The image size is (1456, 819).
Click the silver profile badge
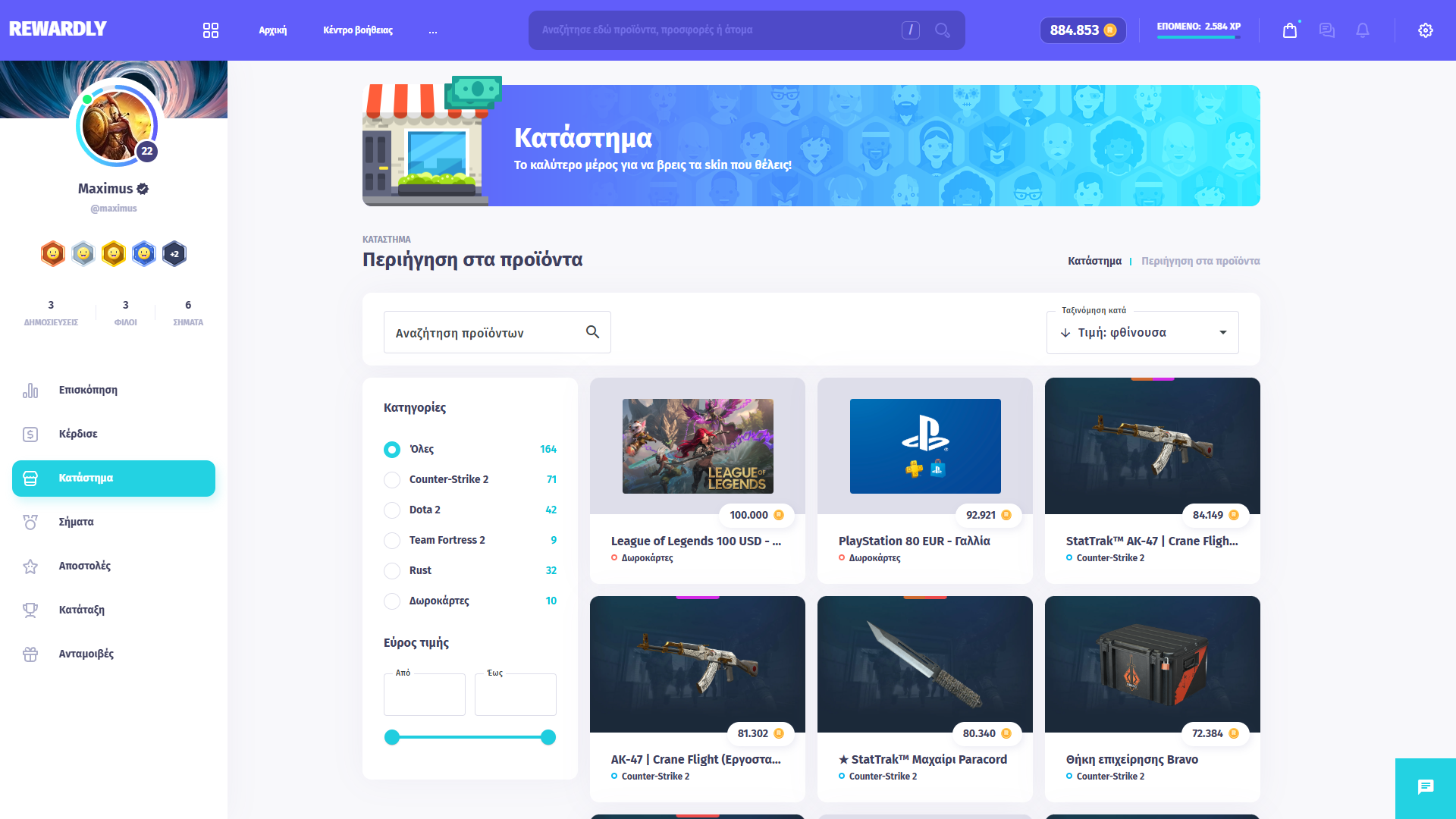tap(83, 254)
